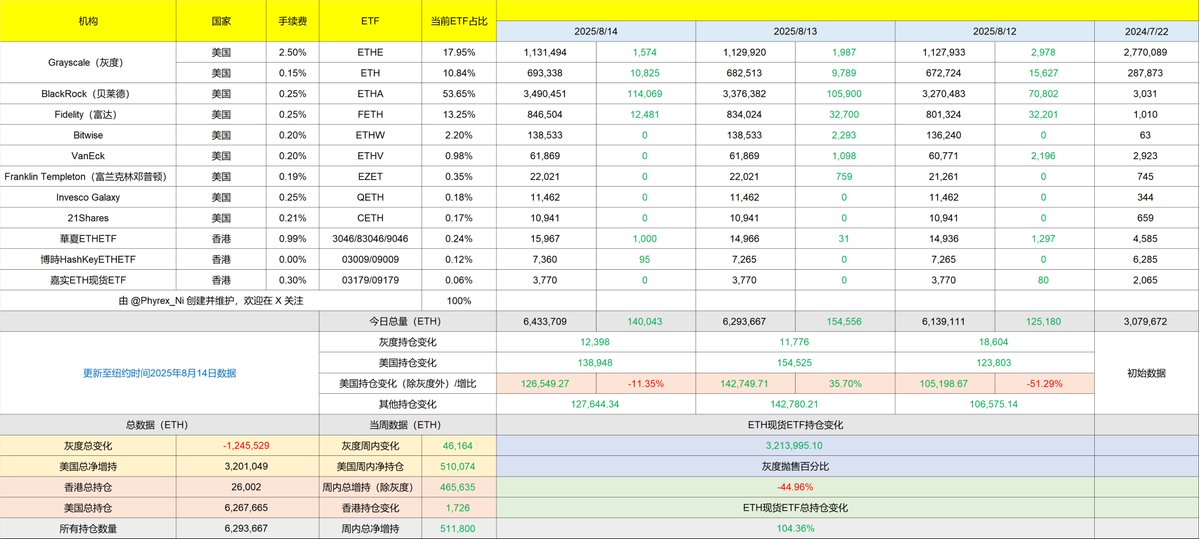Select the 机构 header cell

(x=88, y=21)
